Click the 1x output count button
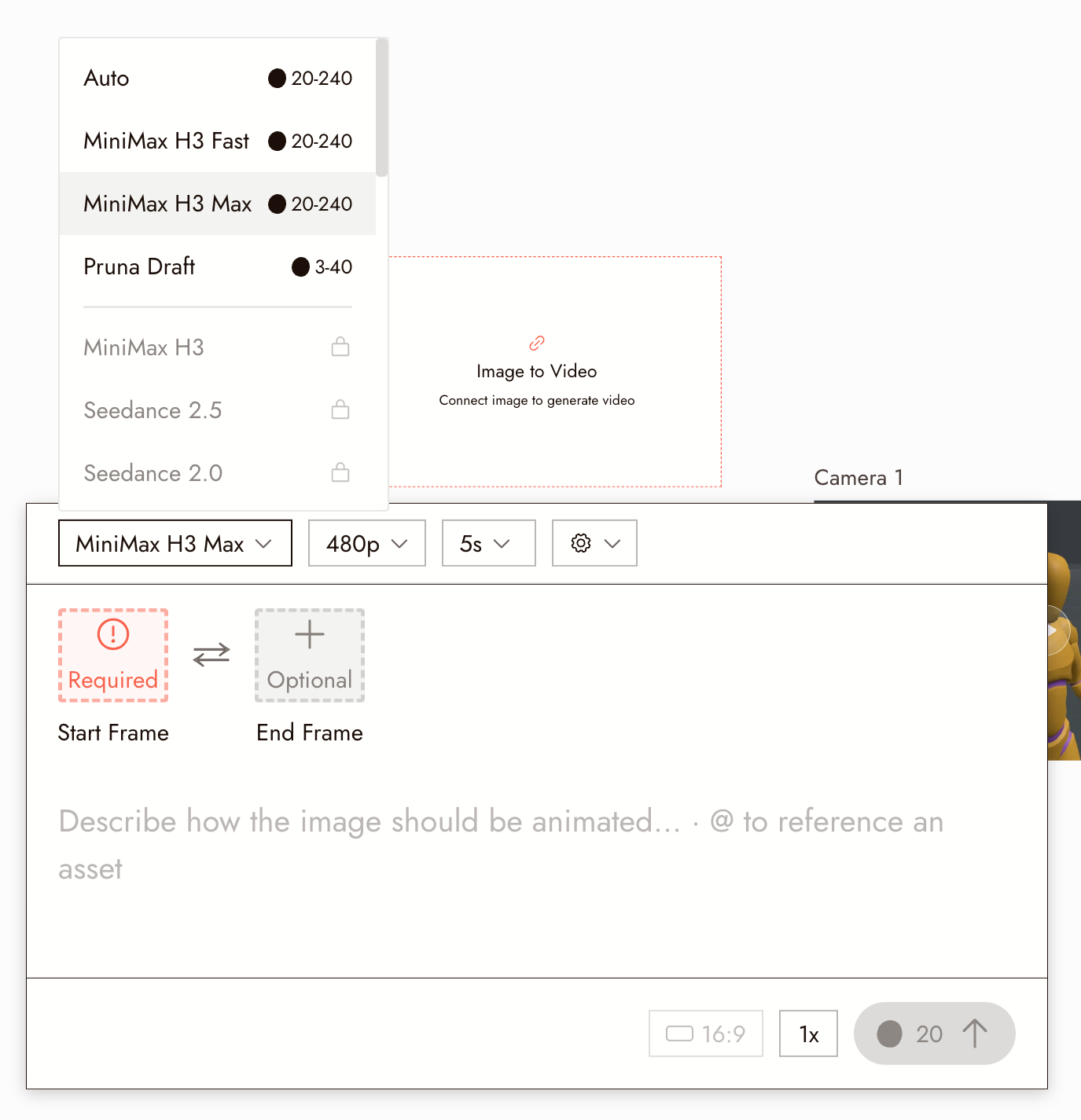1081x1120 pixels. pos(809,1034)
